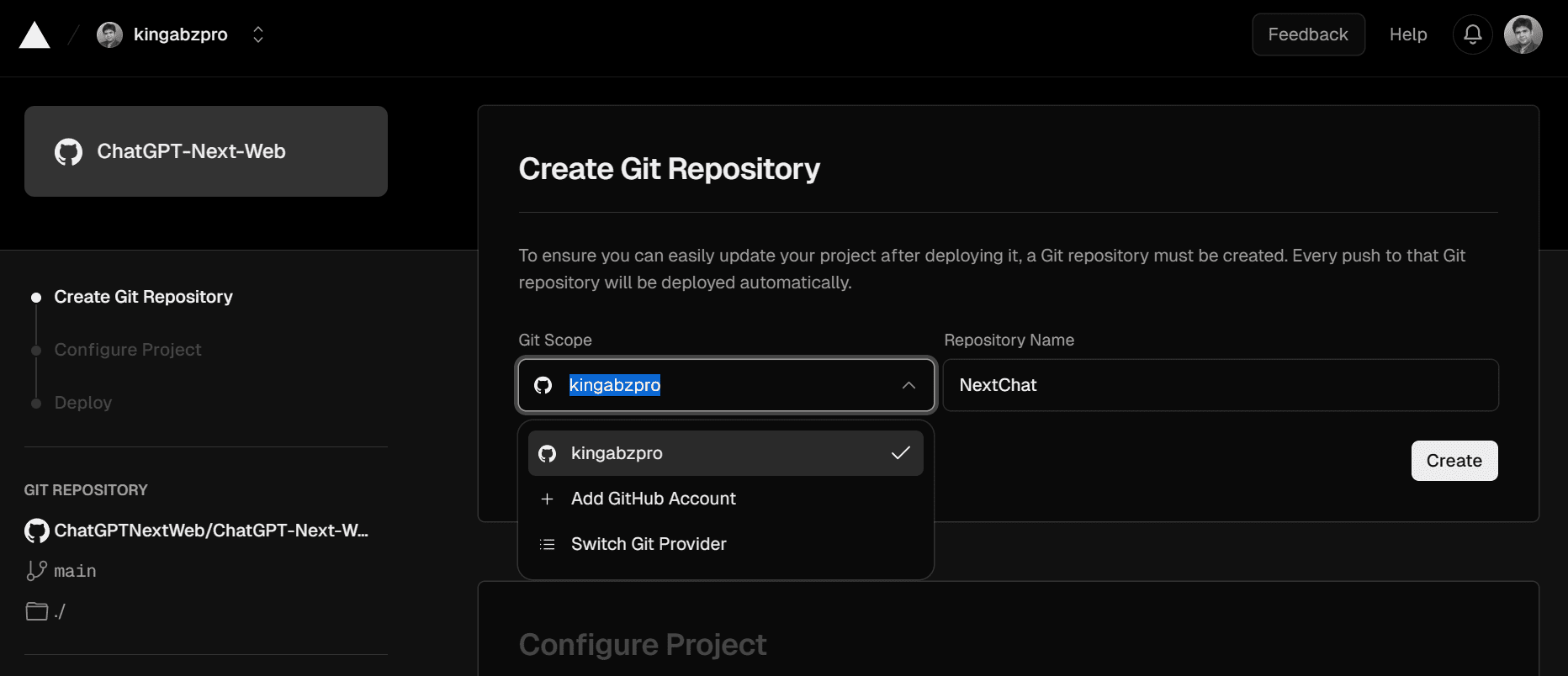The height and width of the screenshot is (676, 1568).
Task: Click the ChatGPT-Next-Web template card
Action: pyautogui.click(x=206, y=151)
